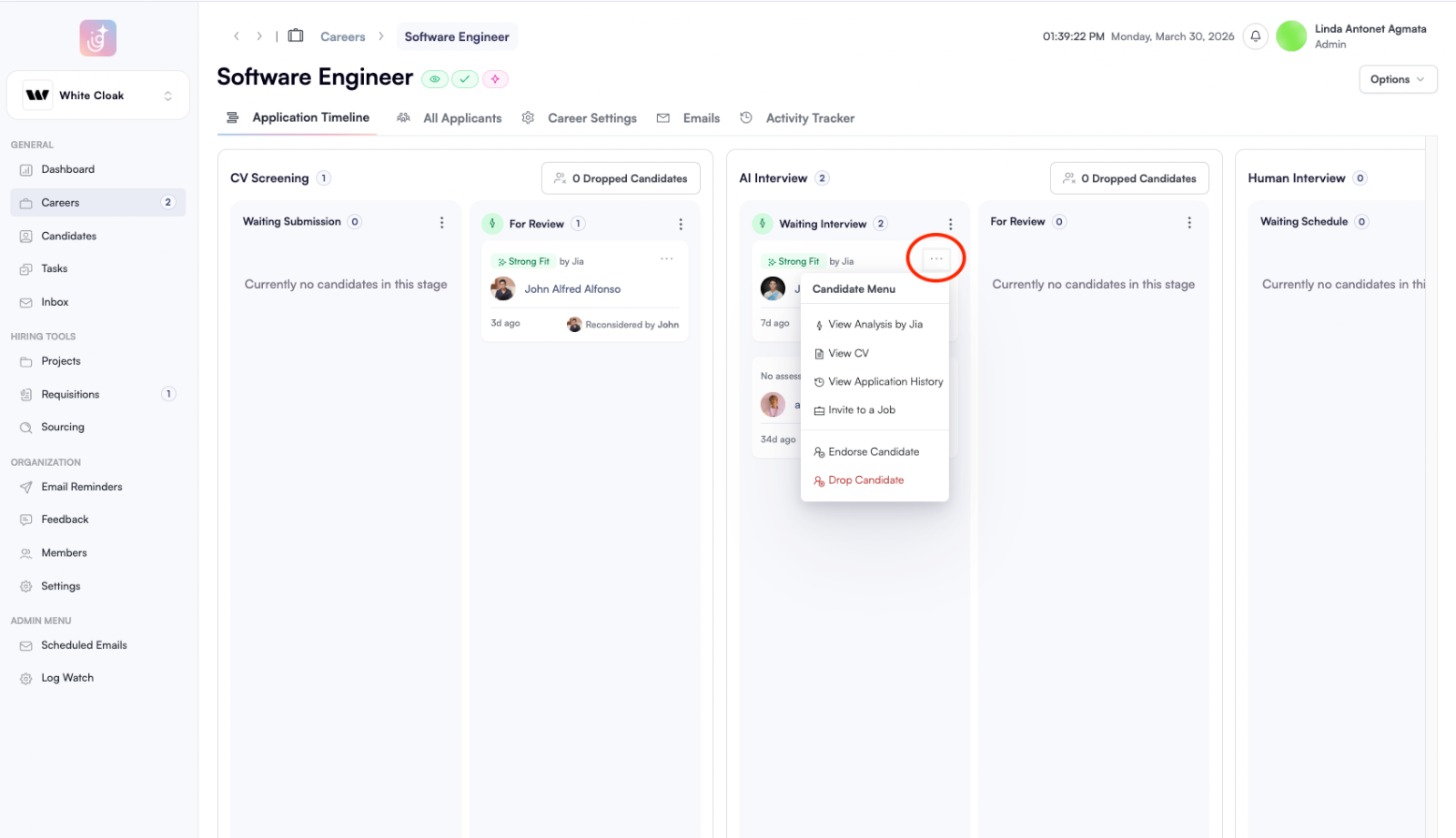
Task: Click CV Screening Dropped Candidates button
Action: [621, 178]
